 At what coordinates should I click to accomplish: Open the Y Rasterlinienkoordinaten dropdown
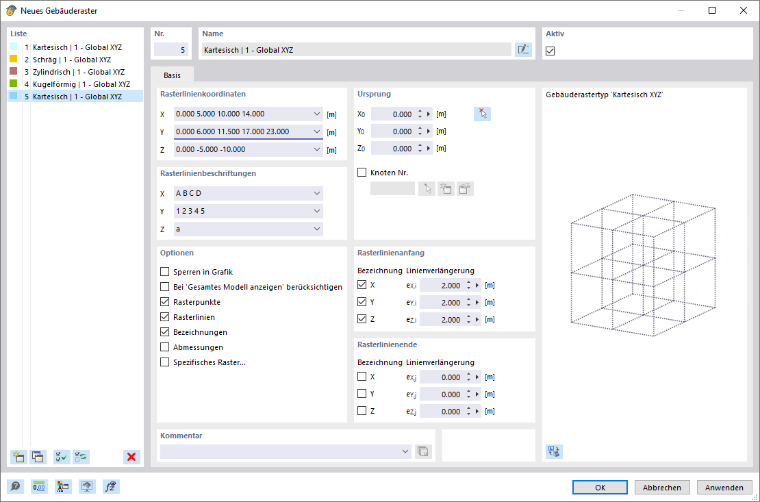point(317,131)
